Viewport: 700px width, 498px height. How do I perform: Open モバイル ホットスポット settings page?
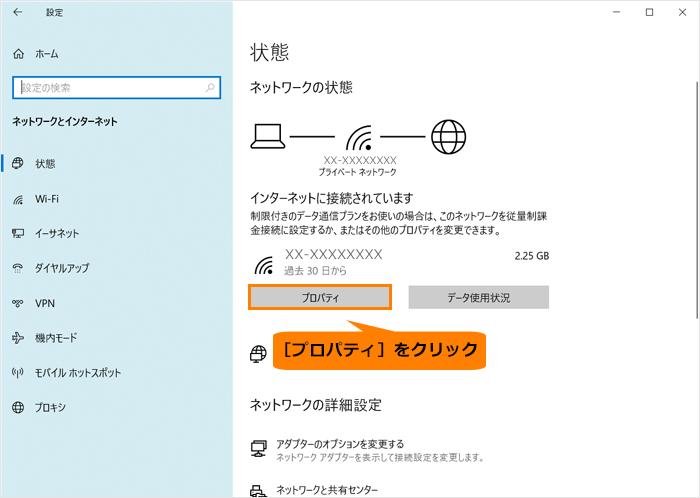tap(78, 373)
